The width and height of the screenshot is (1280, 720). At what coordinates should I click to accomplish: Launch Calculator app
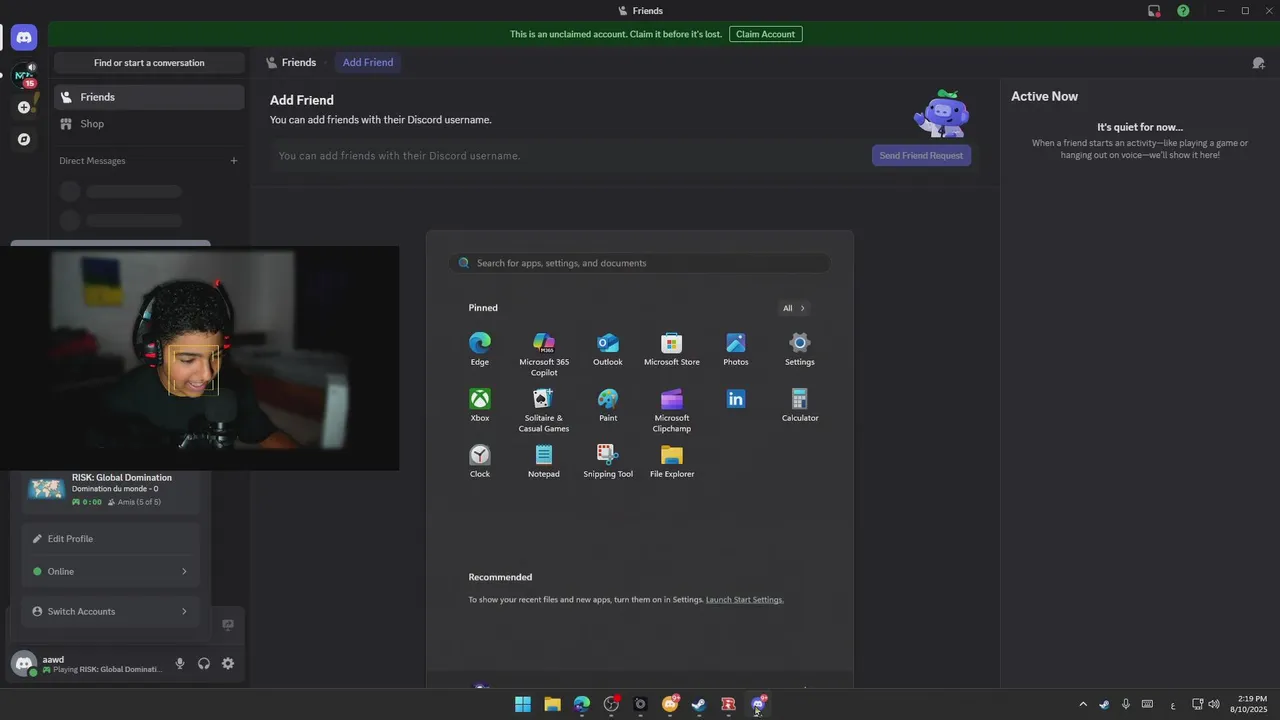pos(800,405)
